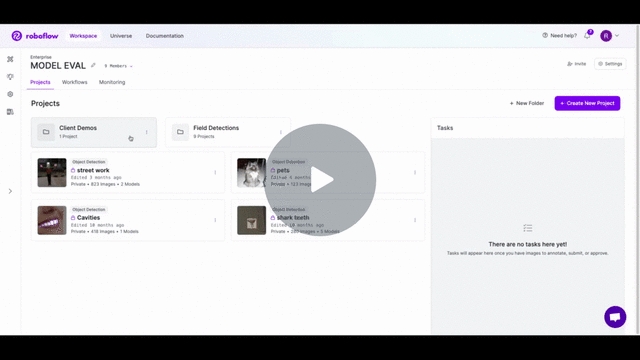The width and height of the screenshot is (640, 360).
Task: Open the Settings button at top right
Action: (x=610, y=64)
